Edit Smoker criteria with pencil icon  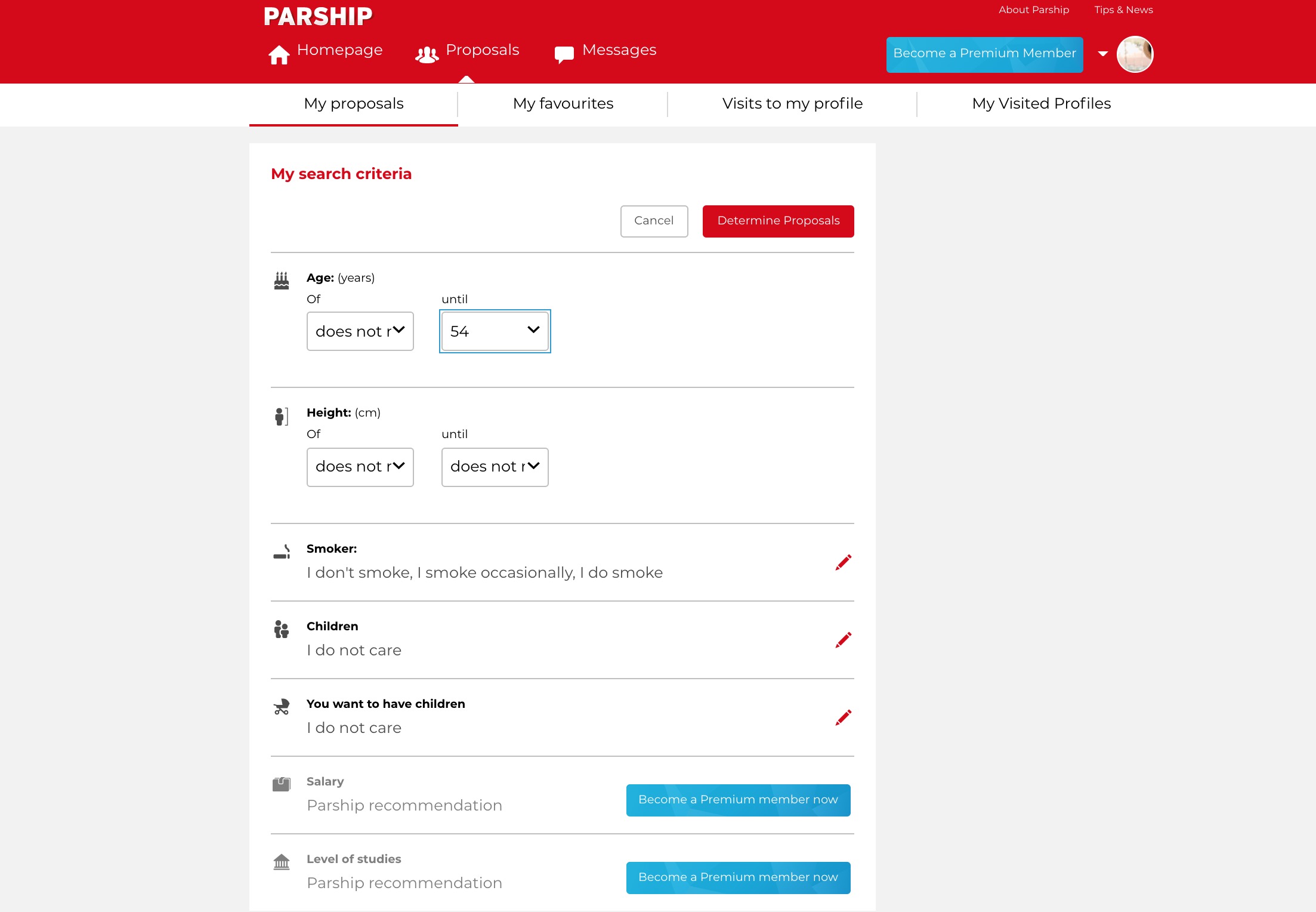click(x=843, y=562)
